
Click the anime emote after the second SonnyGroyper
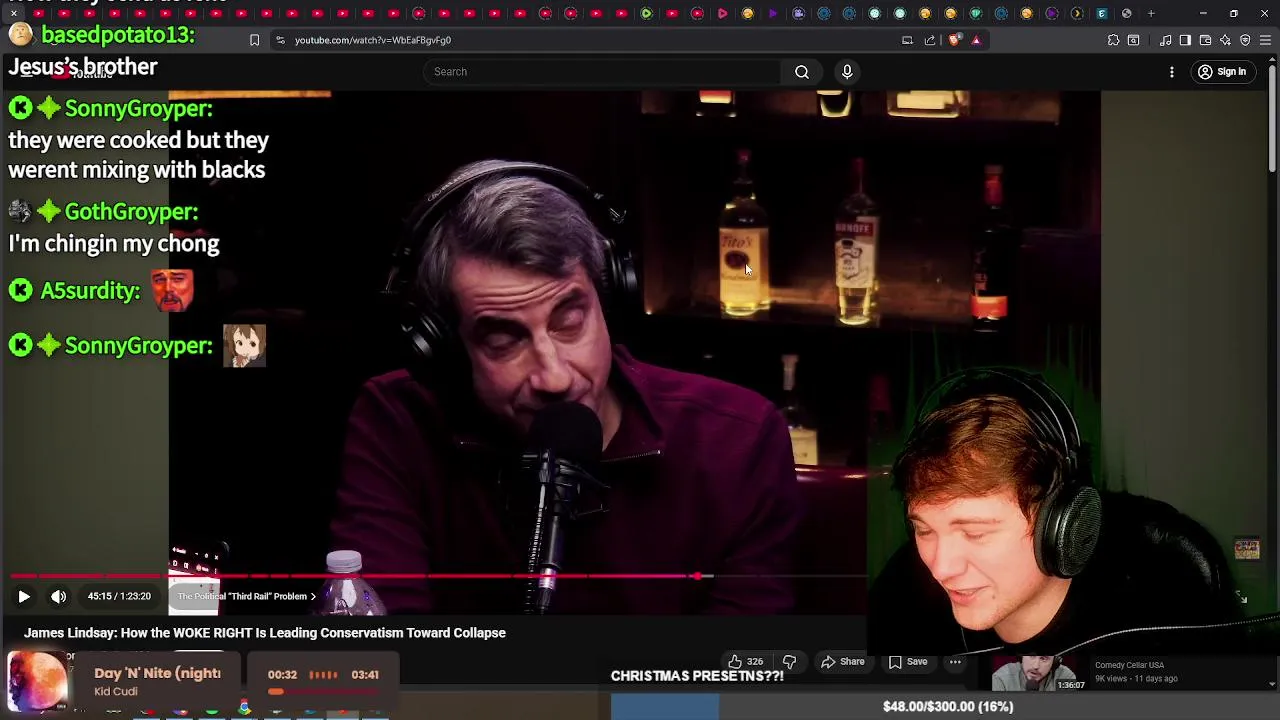pyautogui.click(x=245, y=346)
